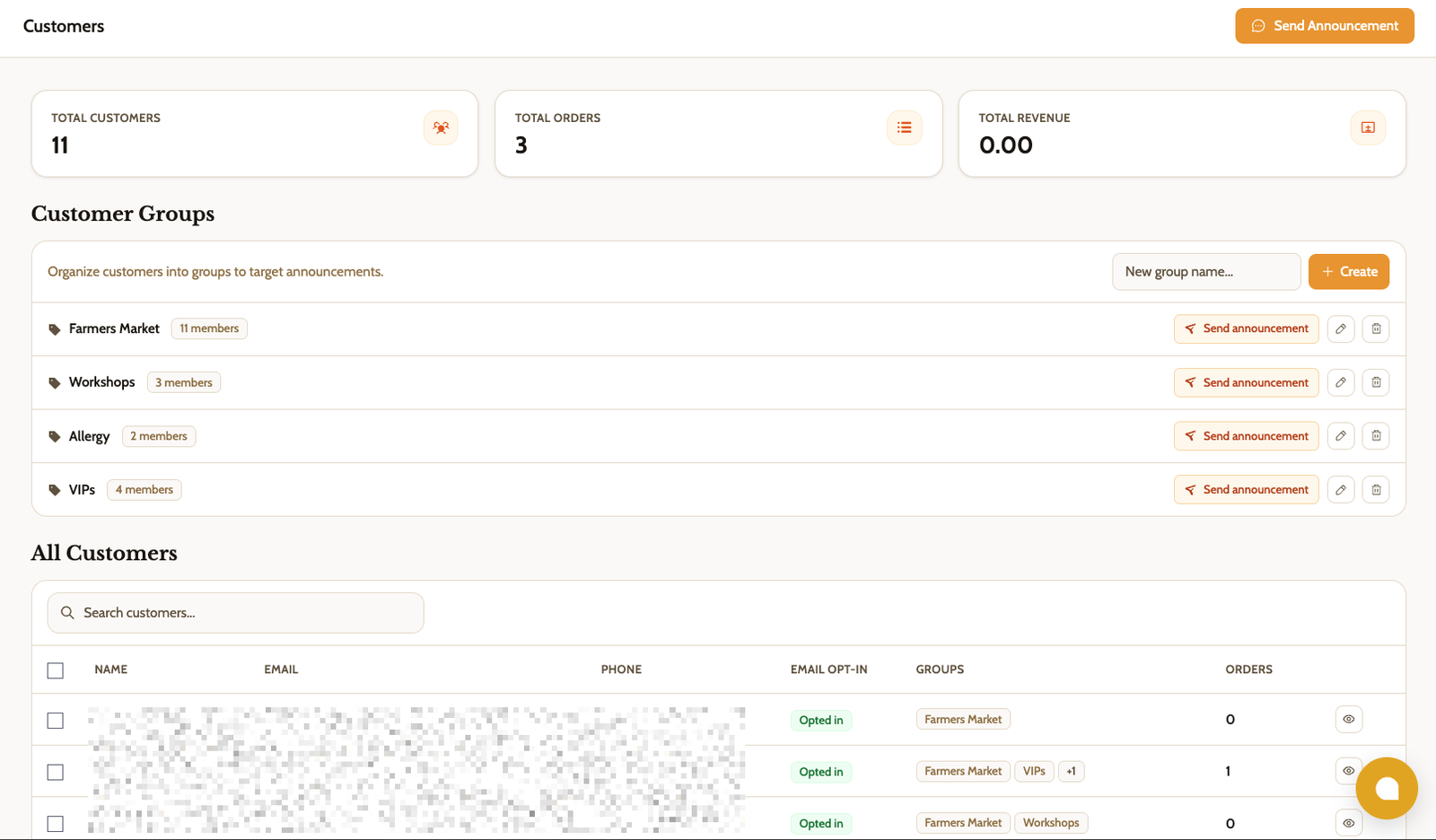Check the customer row with VIPs tag
The image size is (1436, 840).
pos(56,772)
